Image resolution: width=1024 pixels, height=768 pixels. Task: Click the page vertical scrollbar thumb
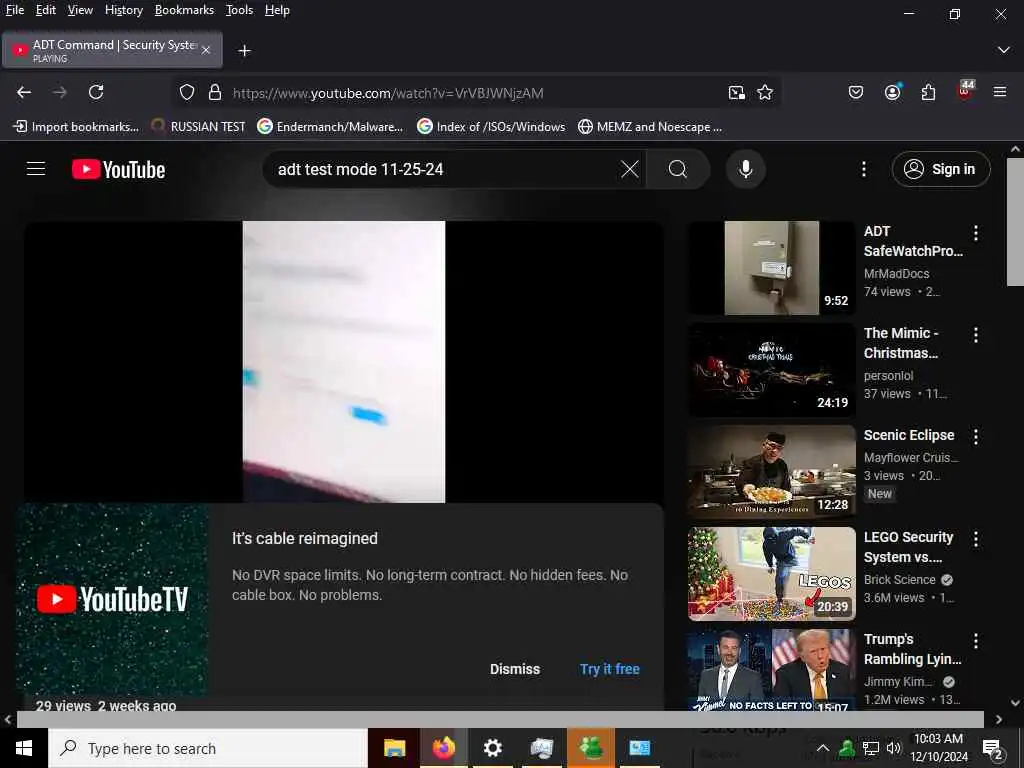tap(1015, 221)
